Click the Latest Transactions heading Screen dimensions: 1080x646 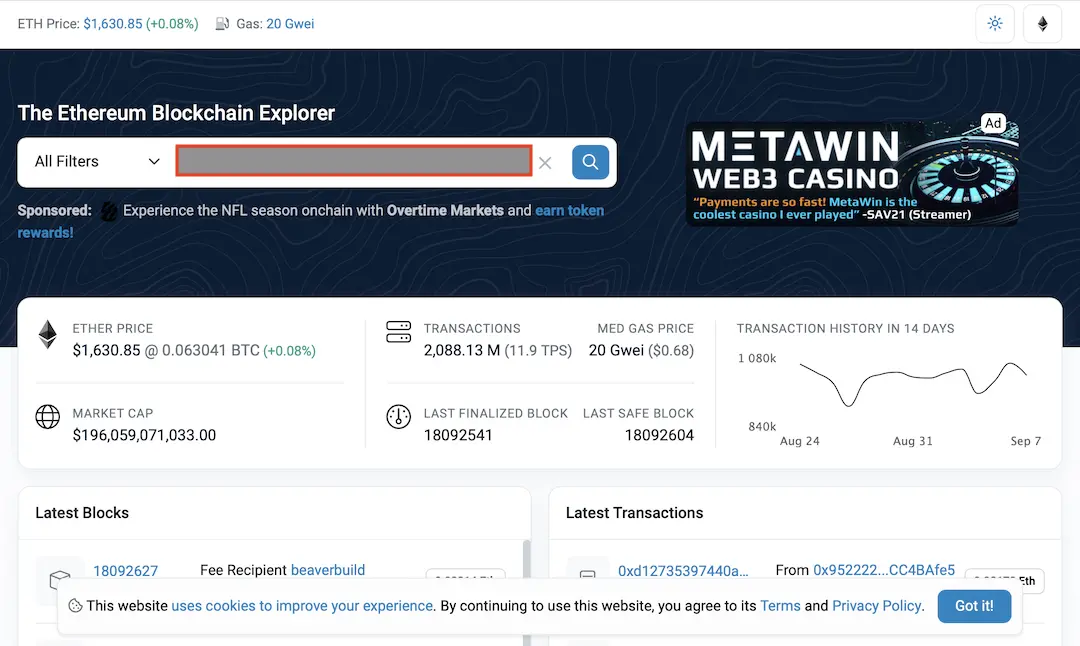tap(634, 513)
